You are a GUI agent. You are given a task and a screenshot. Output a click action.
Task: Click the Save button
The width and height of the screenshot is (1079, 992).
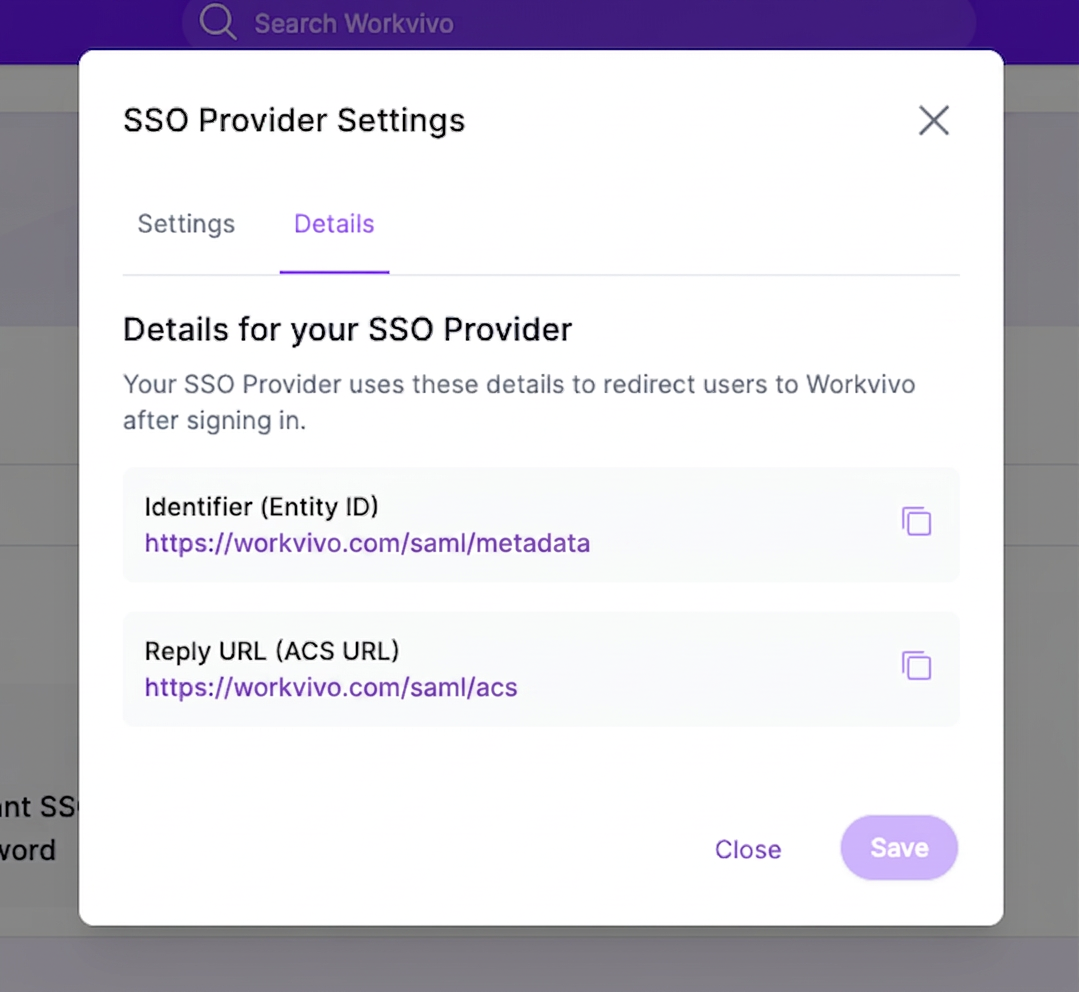(899, 848)
